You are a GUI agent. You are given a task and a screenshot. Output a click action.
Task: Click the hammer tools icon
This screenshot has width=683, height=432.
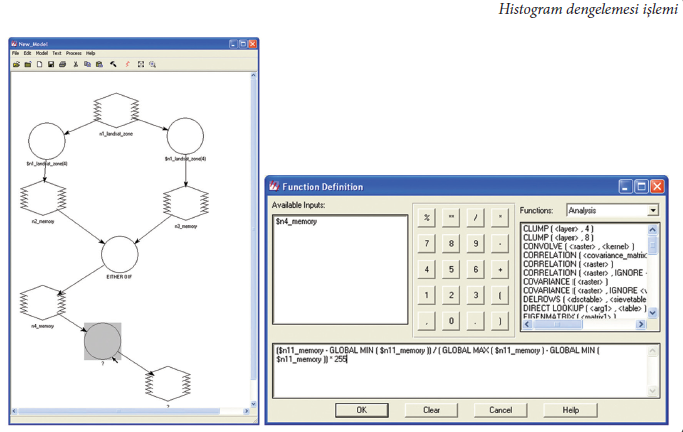click(113, 64)
